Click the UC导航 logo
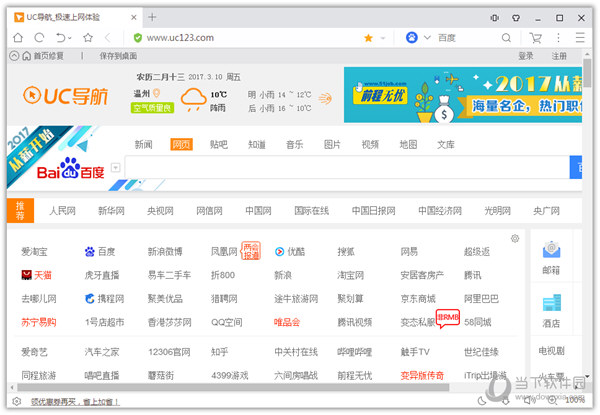 click(65, 96)
